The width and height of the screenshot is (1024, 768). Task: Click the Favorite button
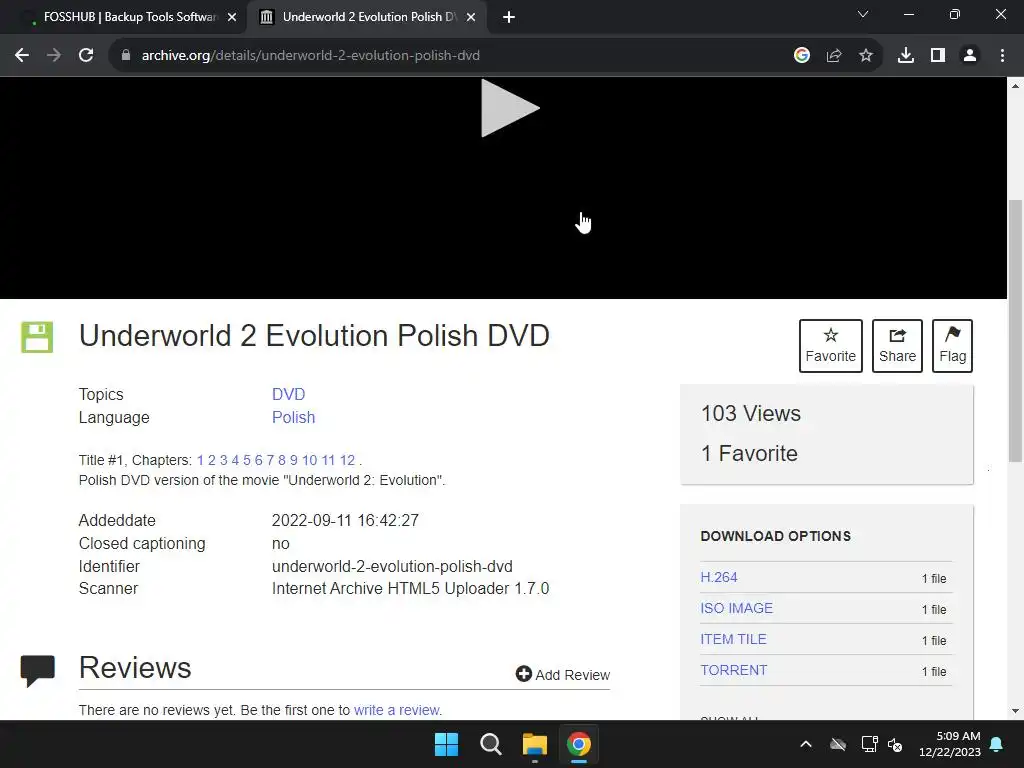pyautogui.click(x=831, y=345)
